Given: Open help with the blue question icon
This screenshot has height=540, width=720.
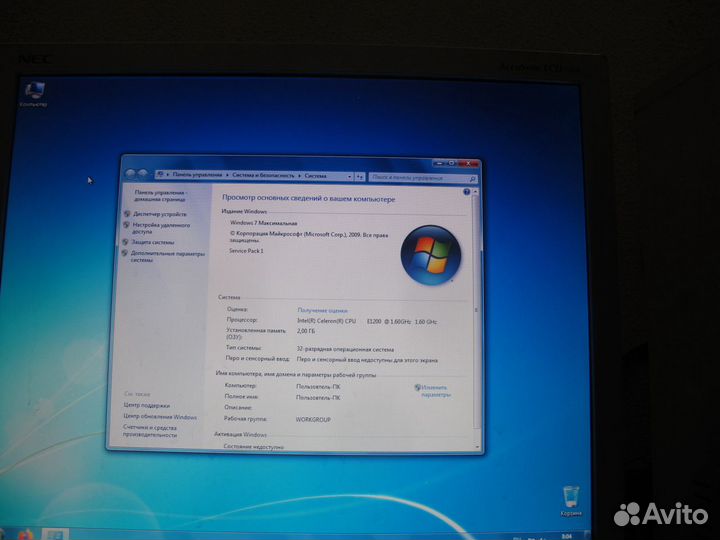Looking at the screenshot, I should point(467,192).
